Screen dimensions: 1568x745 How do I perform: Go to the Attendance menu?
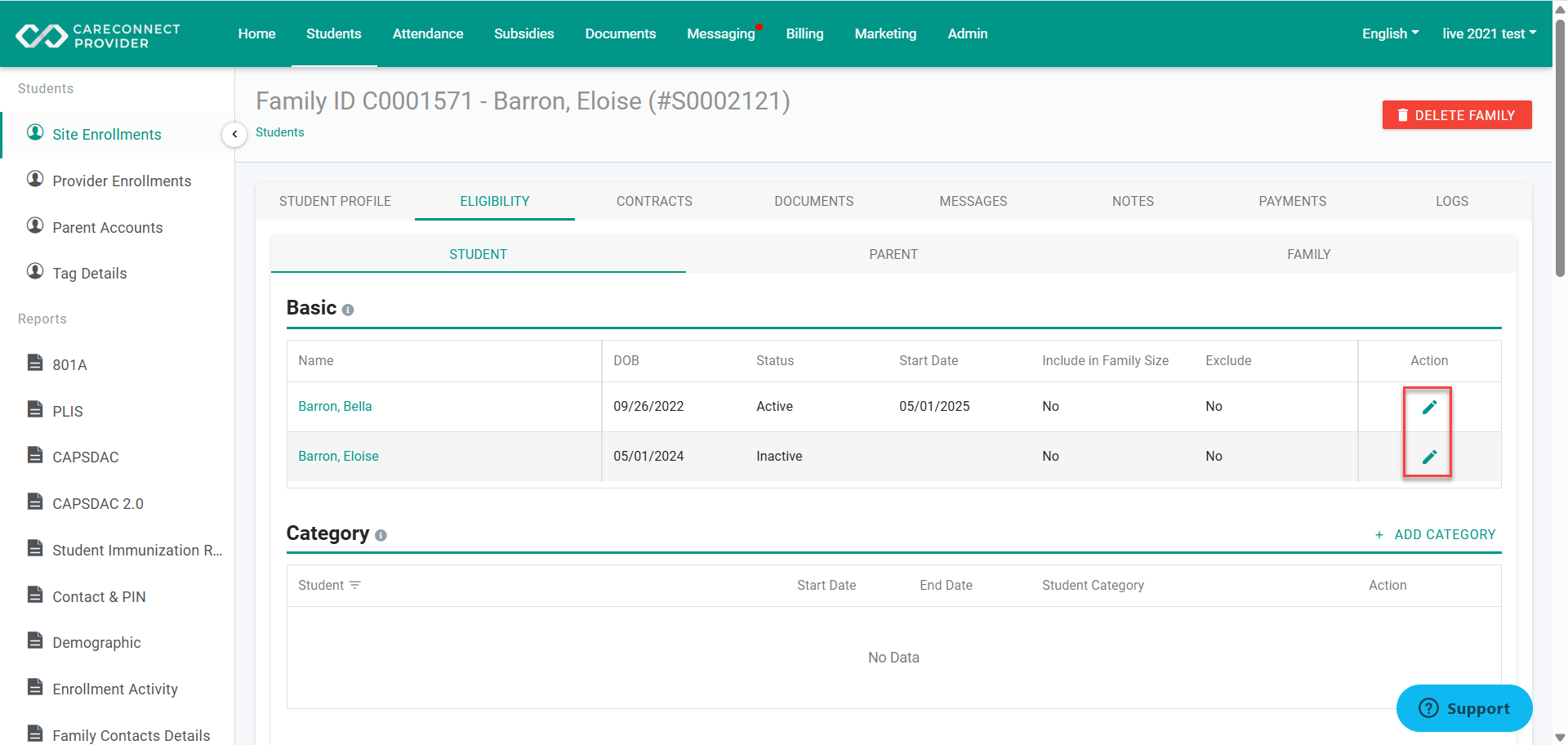(428, 33)
